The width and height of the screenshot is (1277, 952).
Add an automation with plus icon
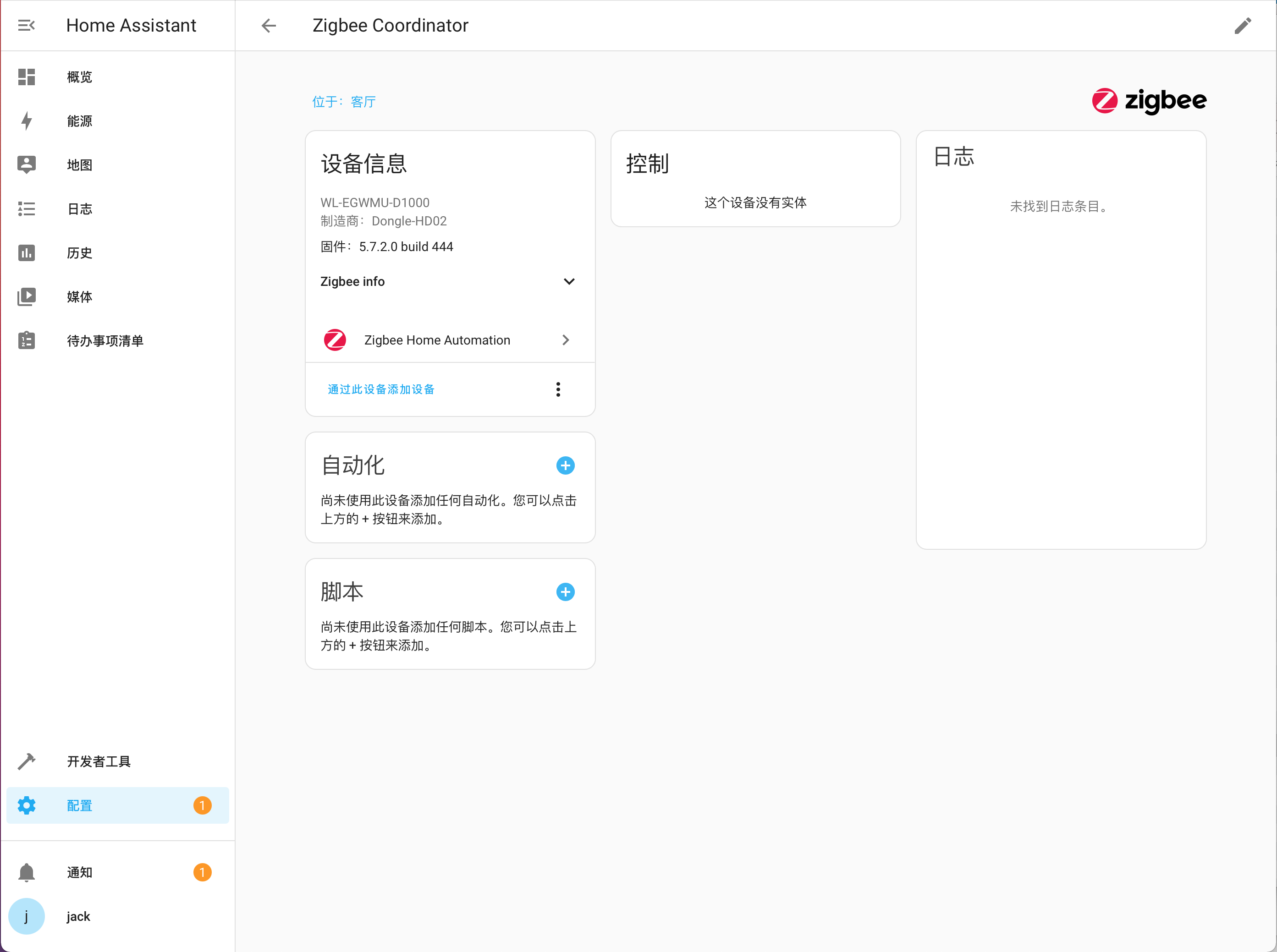(x=565, y=465)
